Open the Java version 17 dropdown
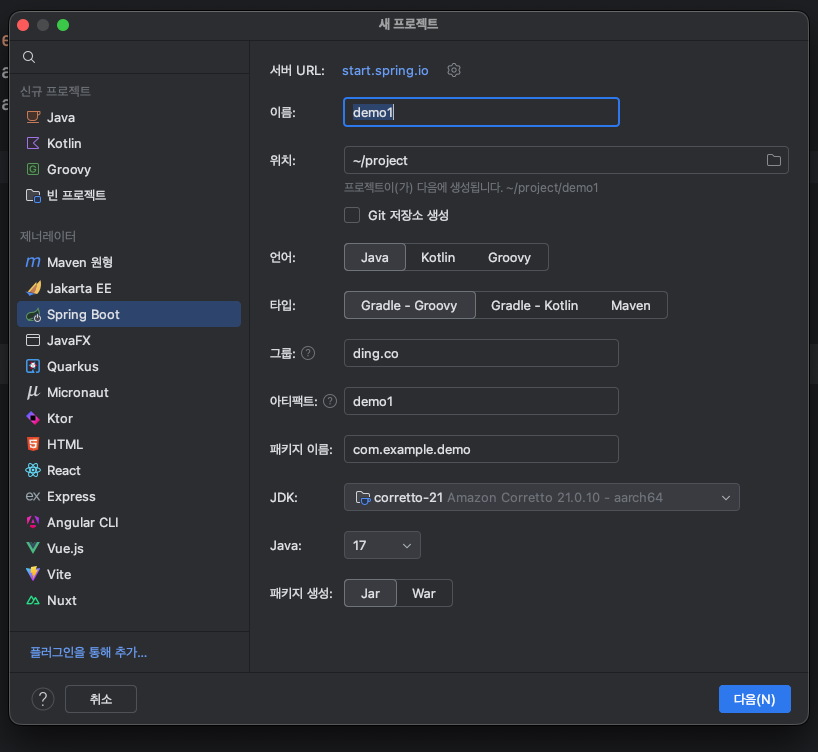The width and height of the screenshot is (818, 752). [382, 545]
